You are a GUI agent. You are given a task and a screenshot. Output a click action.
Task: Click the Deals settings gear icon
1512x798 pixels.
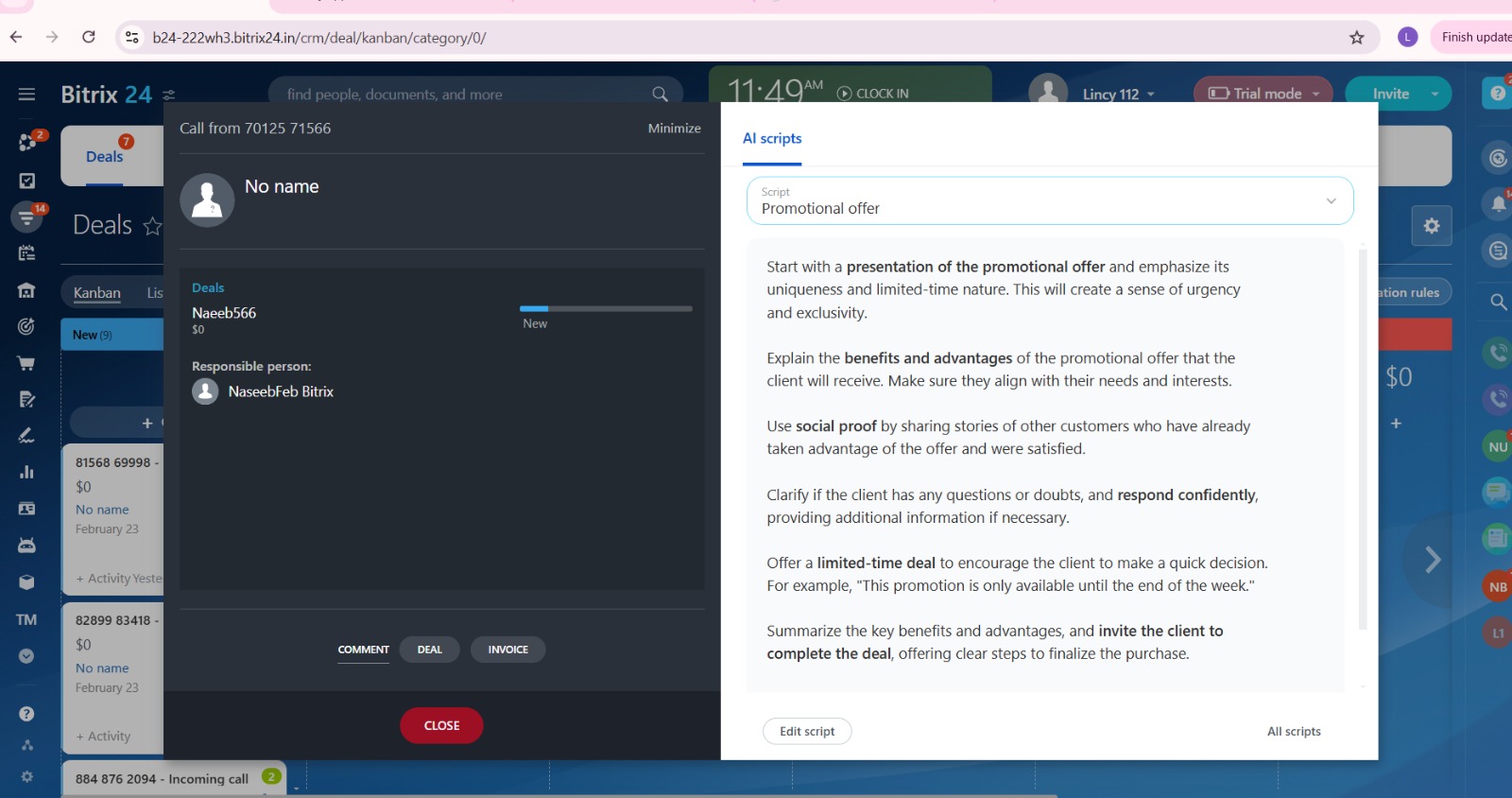click(x=1432, y=226)
